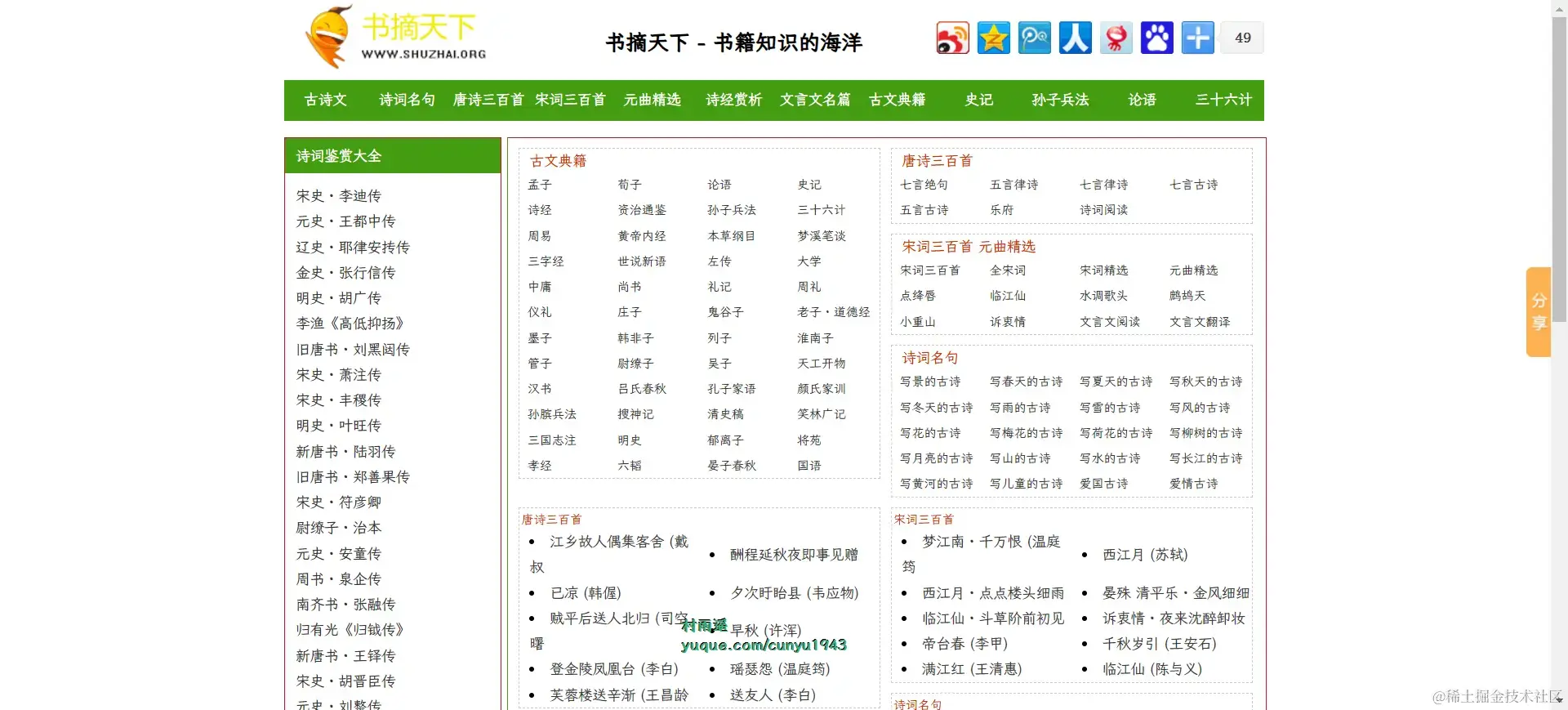Click the 世说新语 link
This screenshot has width=1568, height=710.
pyautogui.click(x=642, y=261)
